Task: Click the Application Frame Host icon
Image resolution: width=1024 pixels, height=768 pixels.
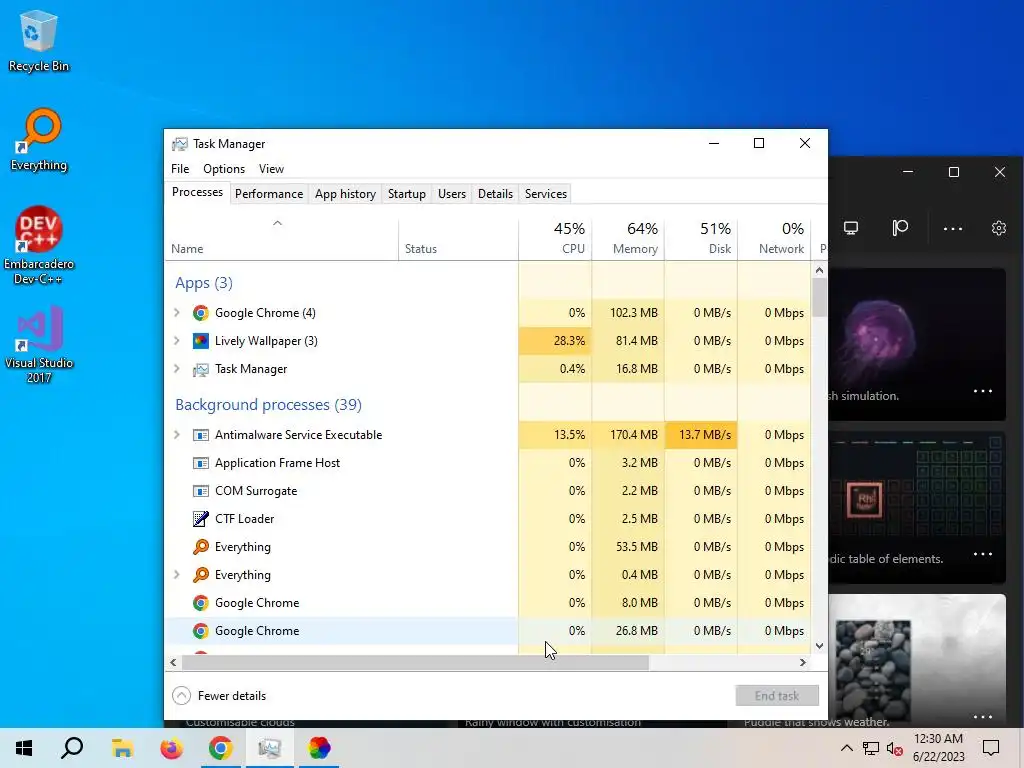Action: (x=200, y=463)
